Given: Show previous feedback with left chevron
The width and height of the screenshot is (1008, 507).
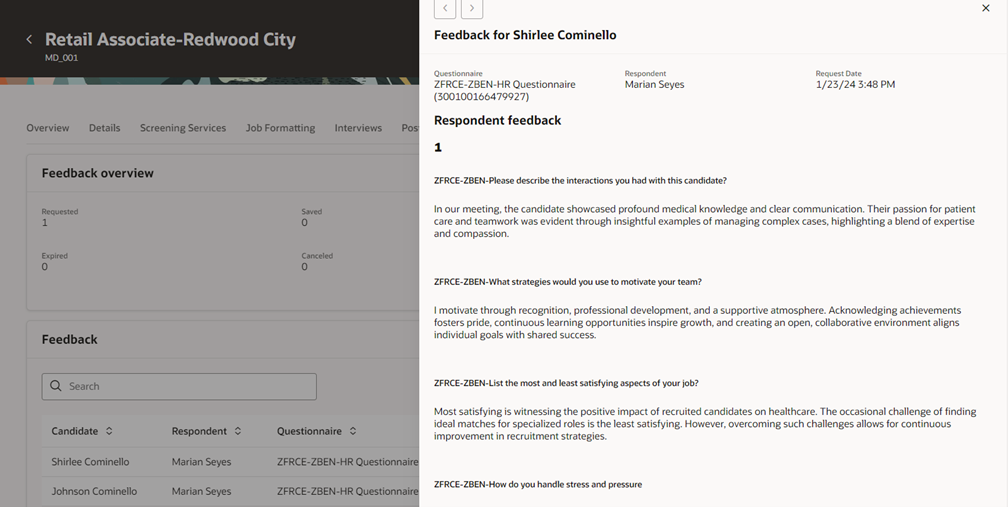Looking at the screenshot, I should 445,8.
